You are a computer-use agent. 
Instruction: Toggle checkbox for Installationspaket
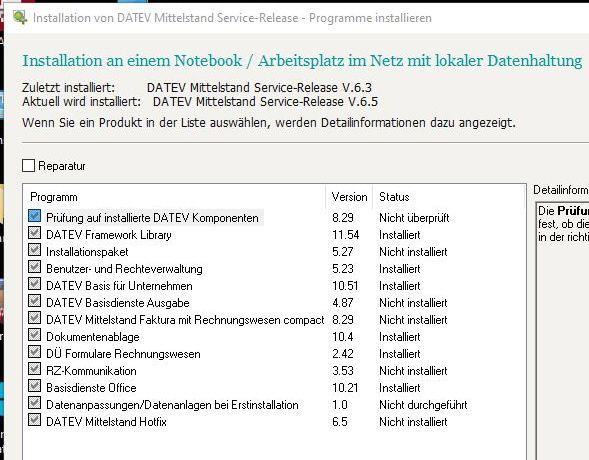click(x=35, y=250)
